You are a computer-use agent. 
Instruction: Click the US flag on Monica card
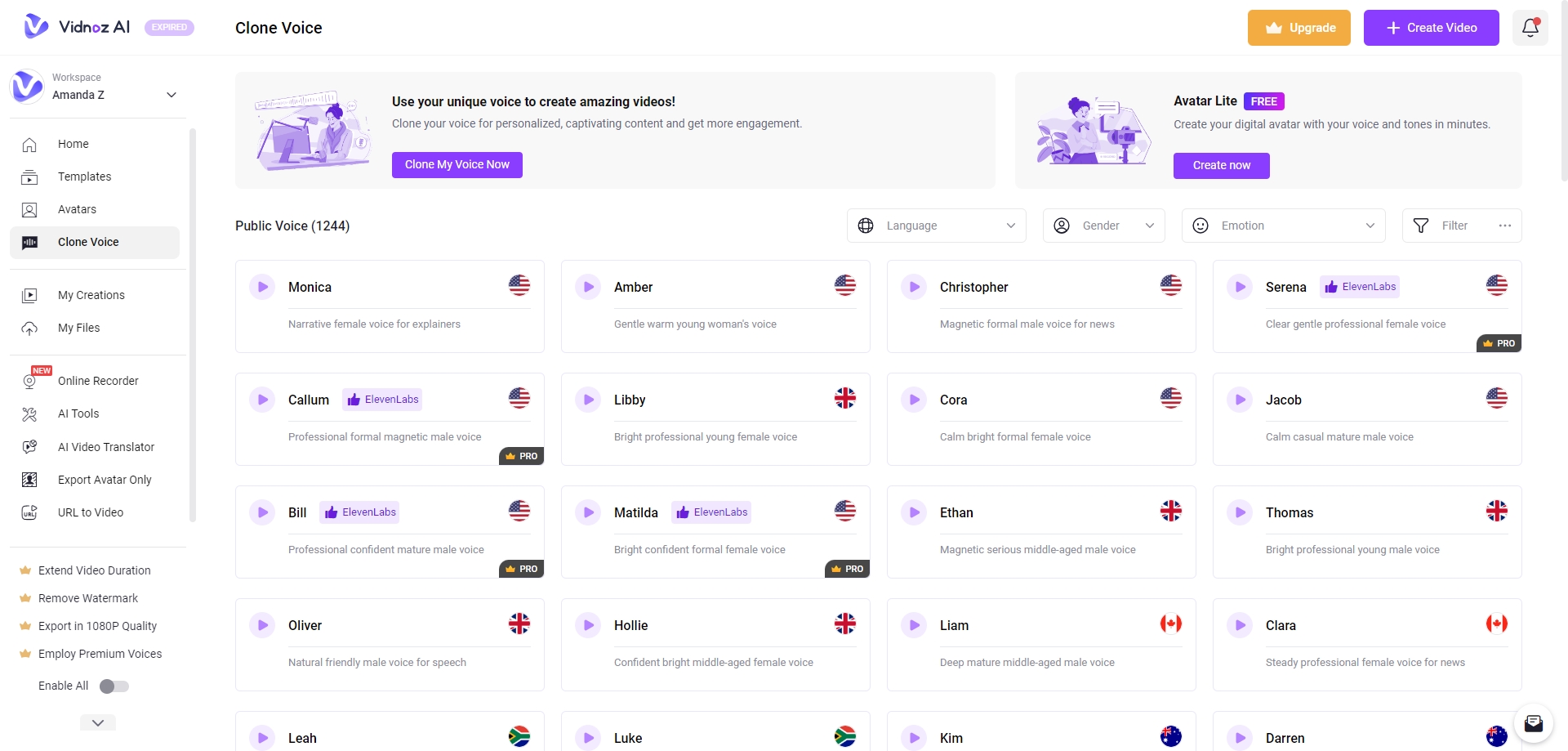pos(519,285)
